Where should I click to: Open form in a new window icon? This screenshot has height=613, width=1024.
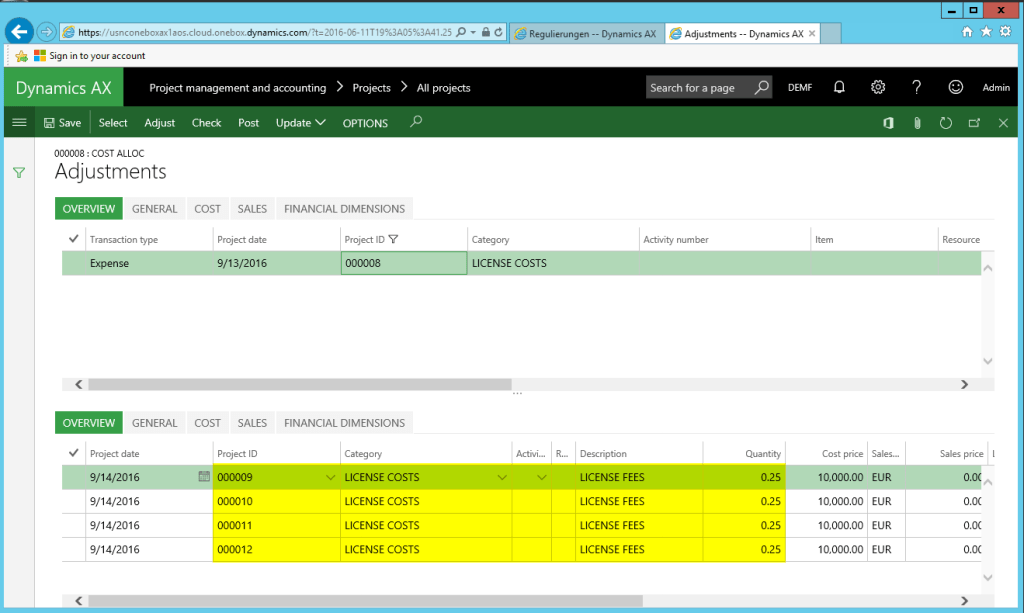pyautogui.click(x=974, y=122)
